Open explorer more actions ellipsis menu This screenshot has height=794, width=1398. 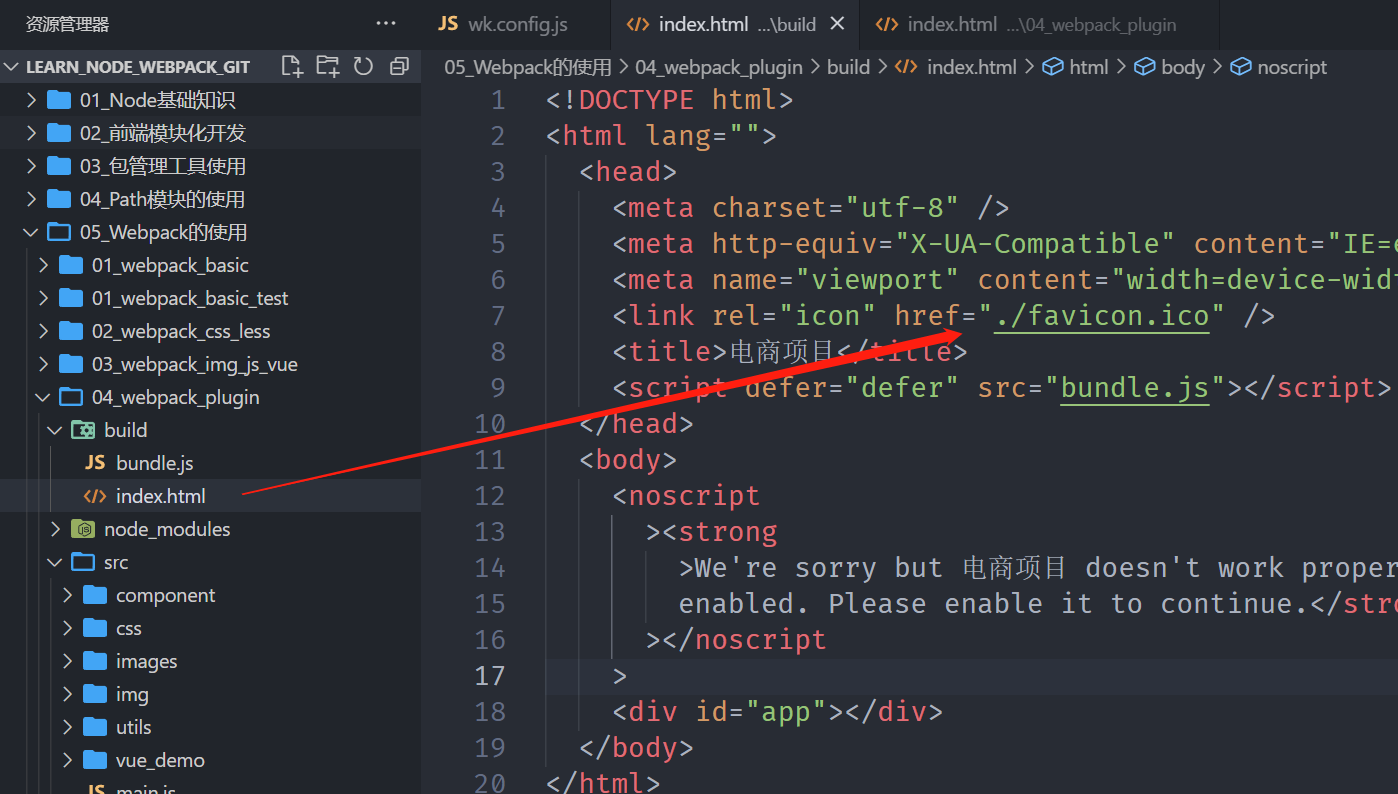click(x=386, y=24)
